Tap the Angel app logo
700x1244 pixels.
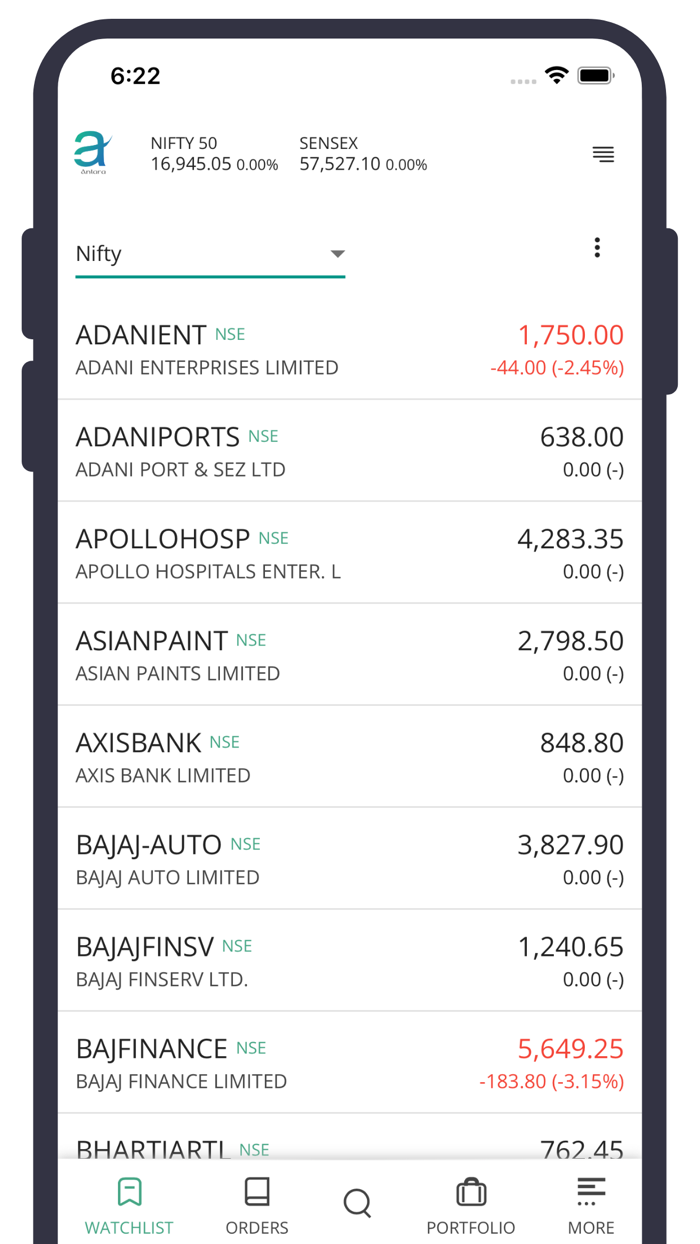pos(91,152)
